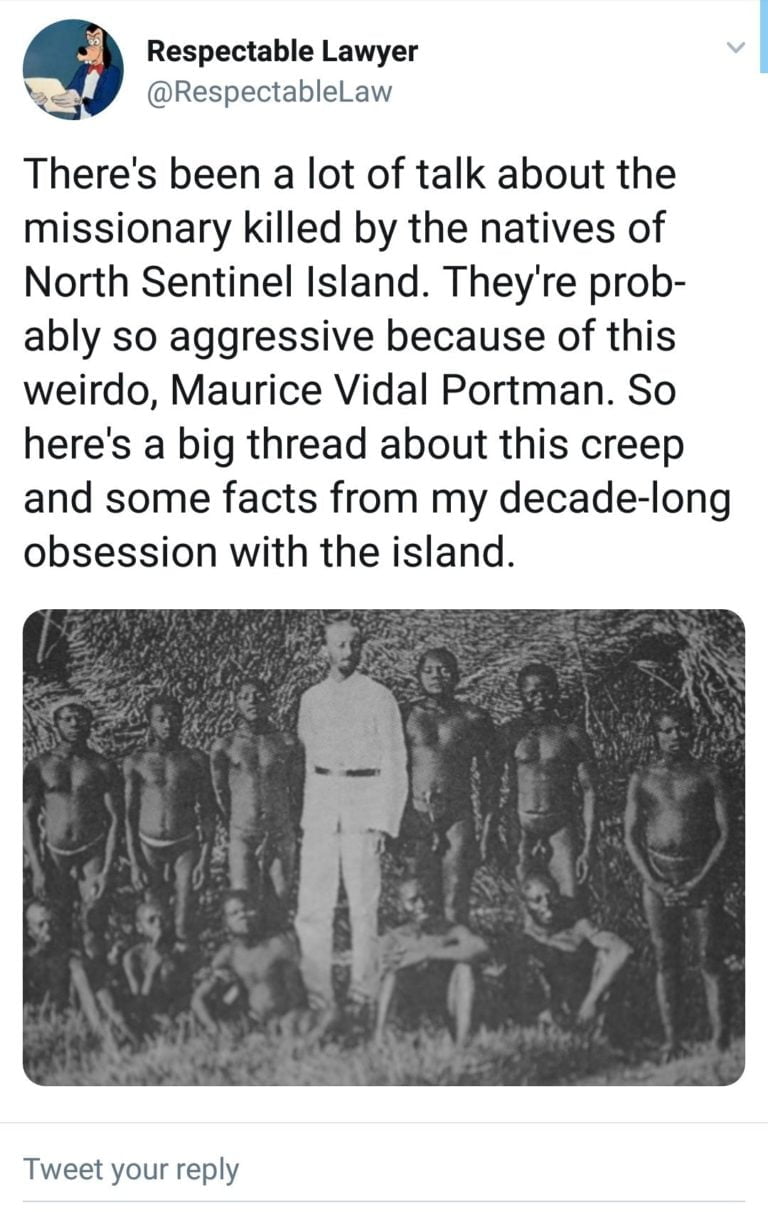The image size is (768, 1212).
Task: Open the @RespectableLaw handle link
Action: coord(269,92)
